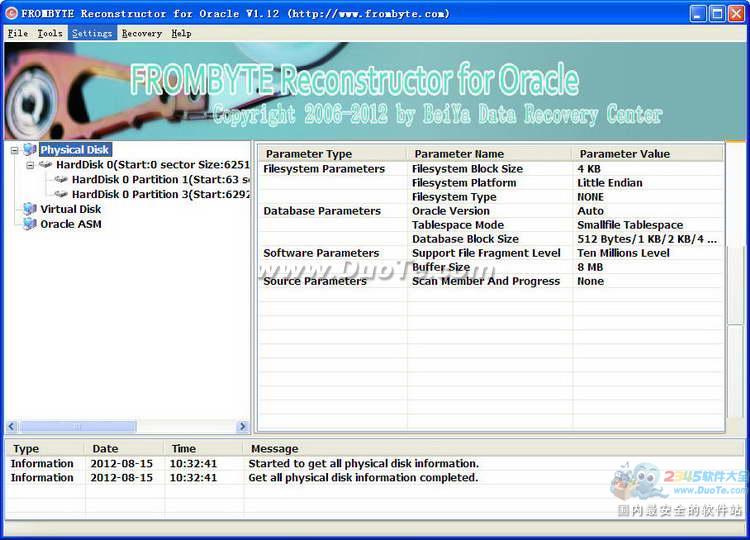Click the application icon in title bar

click(x=11, y=13)
